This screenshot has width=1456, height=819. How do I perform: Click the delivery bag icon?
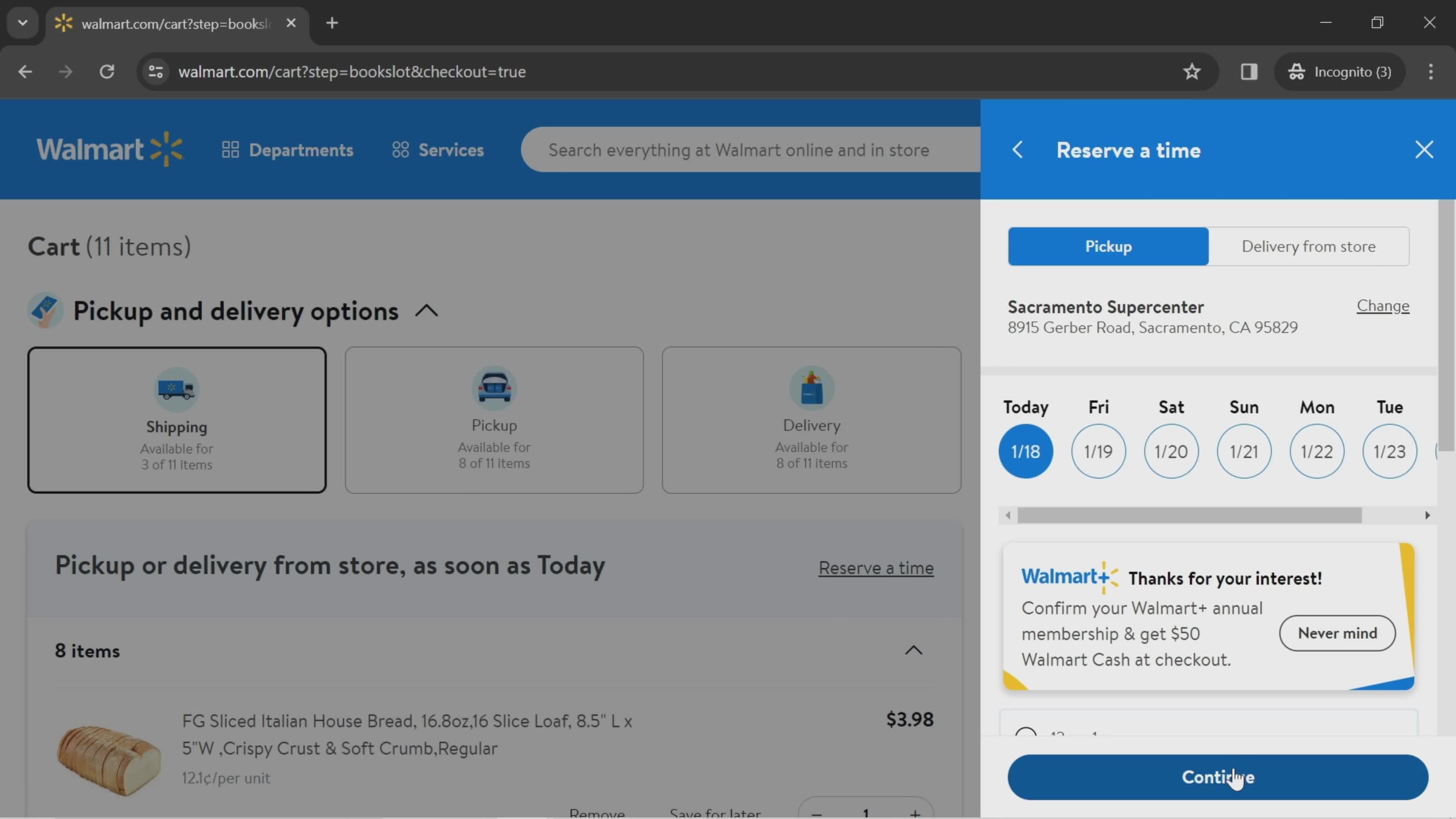click(x=812, y=388)
